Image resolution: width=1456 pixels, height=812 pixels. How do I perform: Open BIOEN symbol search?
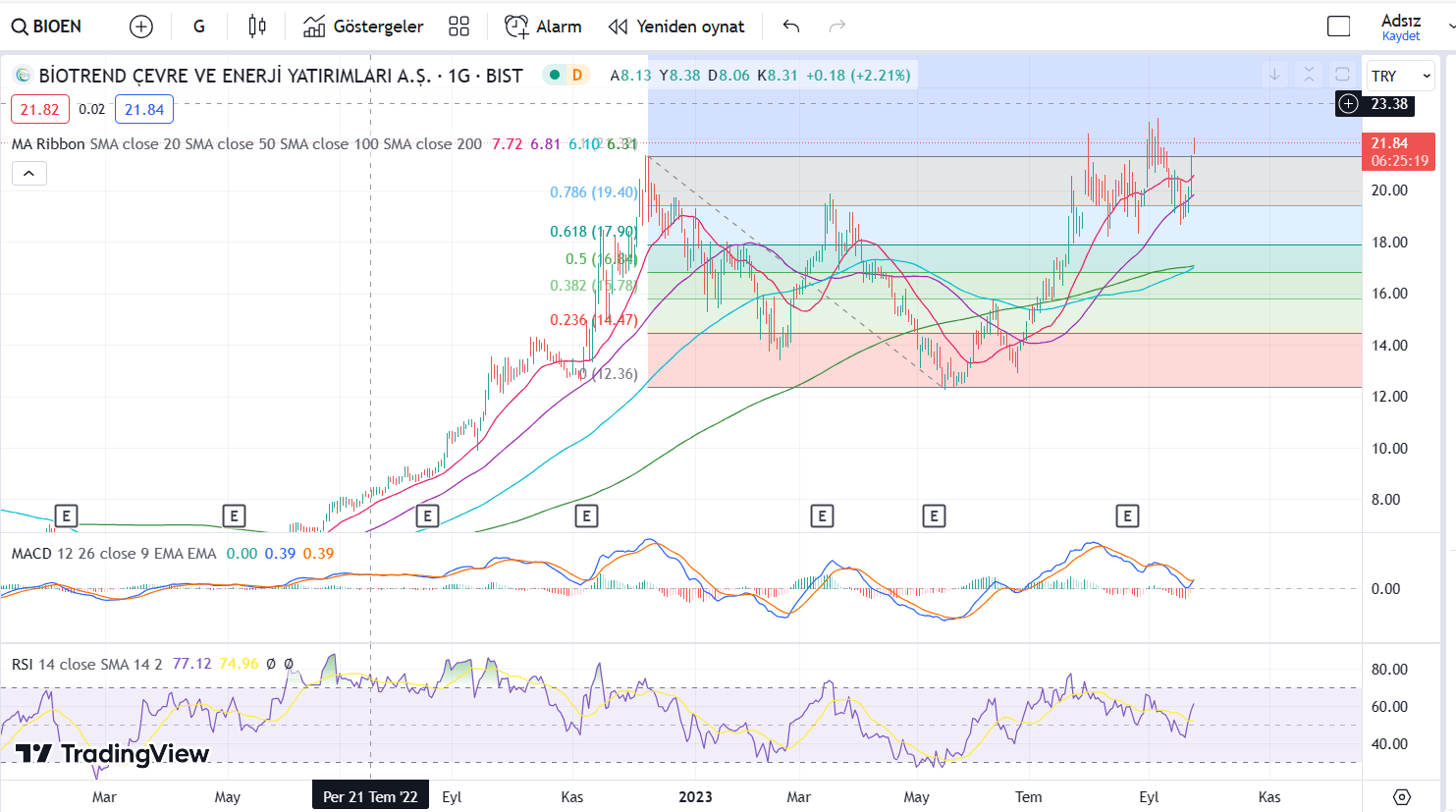pos(46,27)
